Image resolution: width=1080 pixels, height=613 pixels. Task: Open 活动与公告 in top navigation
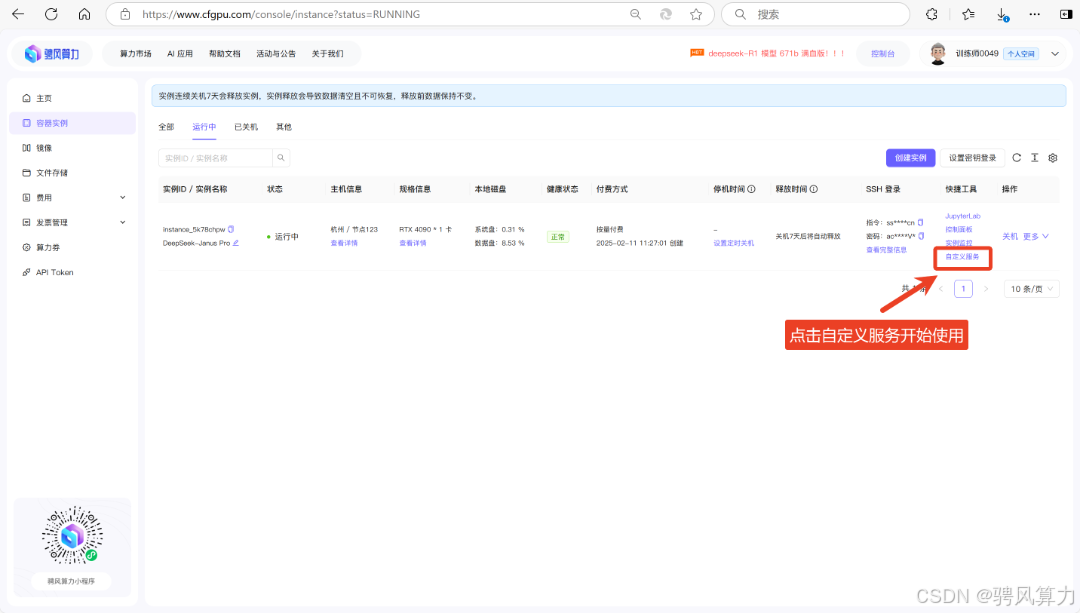(276, 54)
